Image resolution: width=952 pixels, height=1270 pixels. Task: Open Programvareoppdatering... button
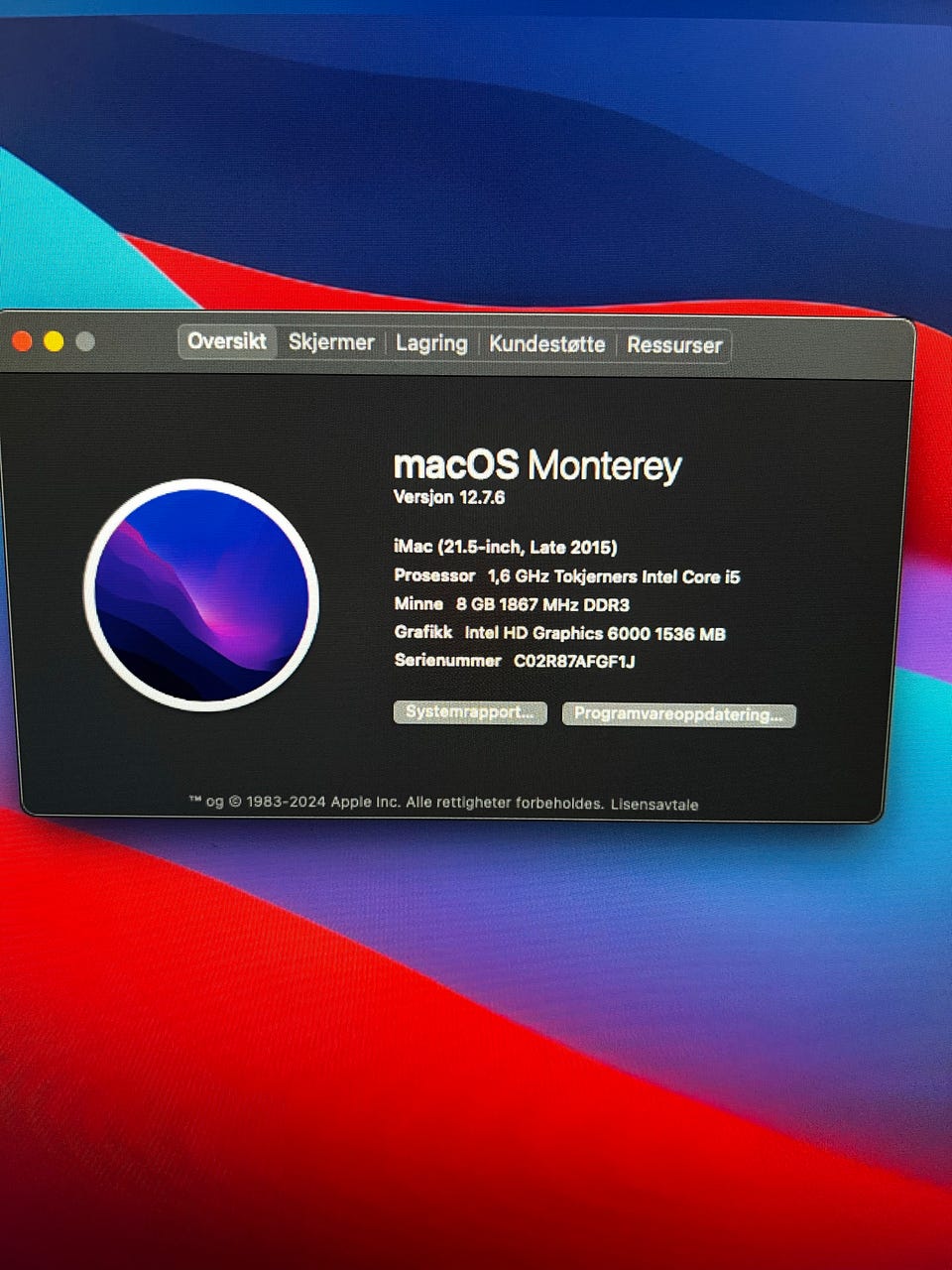679,714
